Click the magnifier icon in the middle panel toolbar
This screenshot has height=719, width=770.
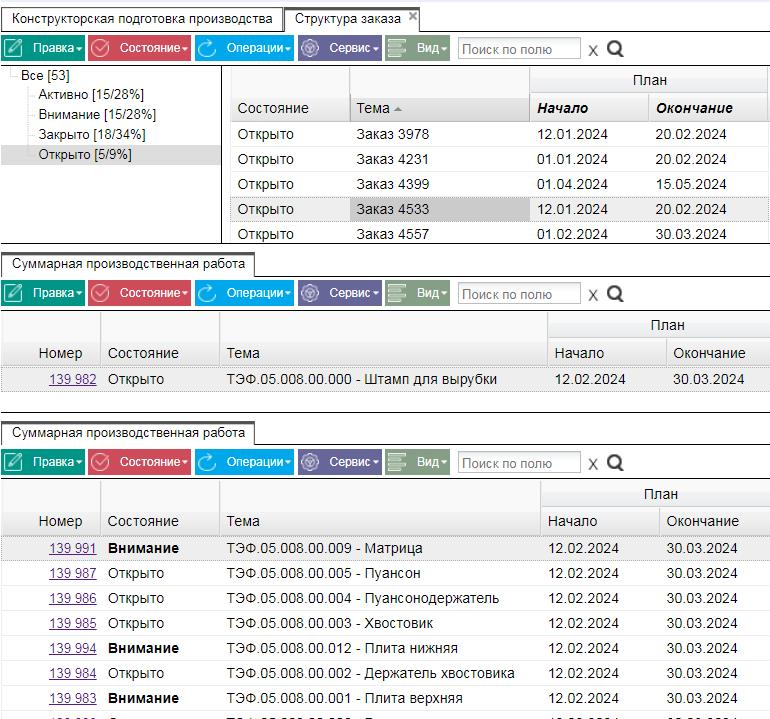coord(615,294)
